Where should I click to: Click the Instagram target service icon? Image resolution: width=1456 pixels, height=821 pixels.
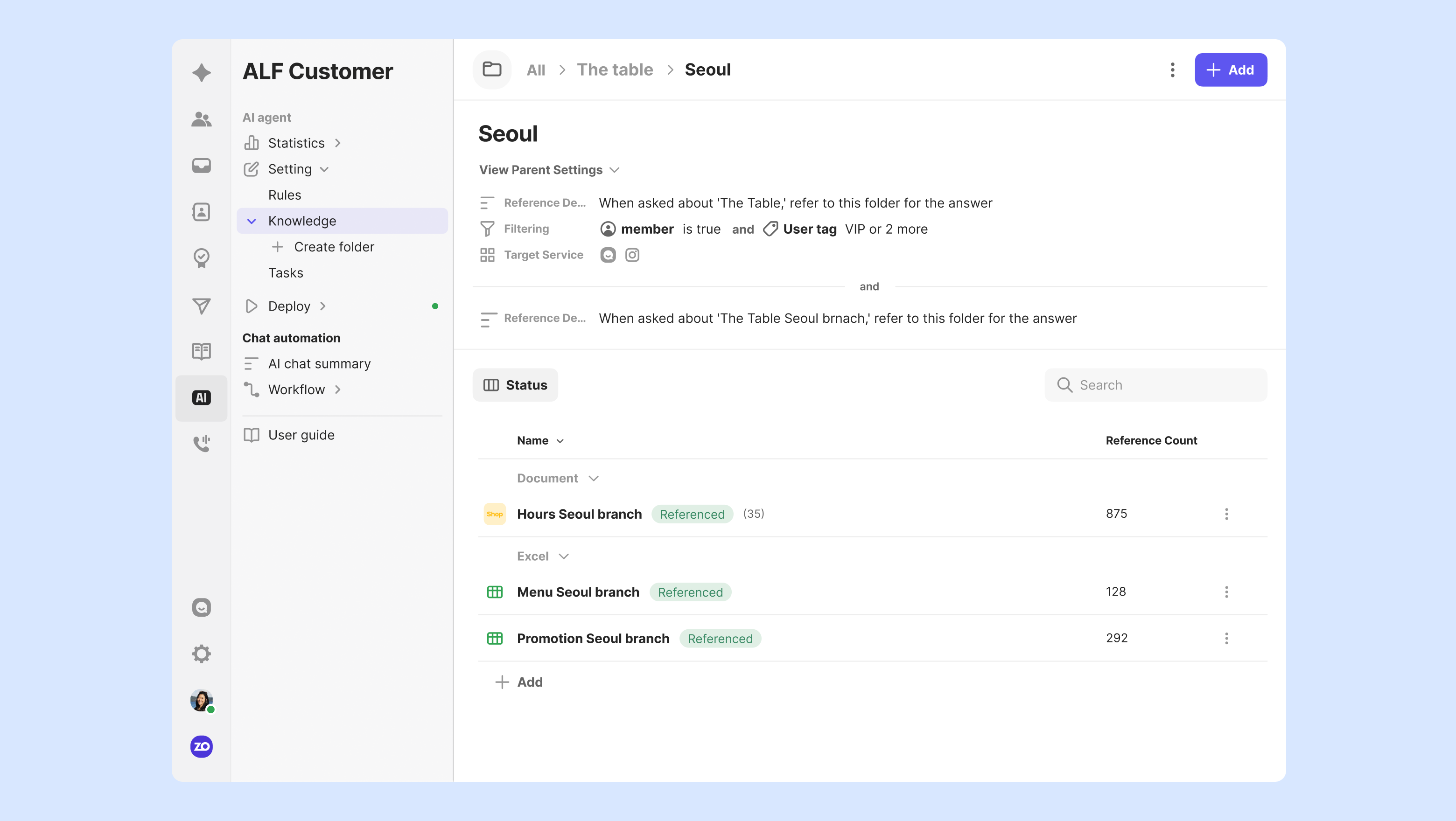click(632, 255)
